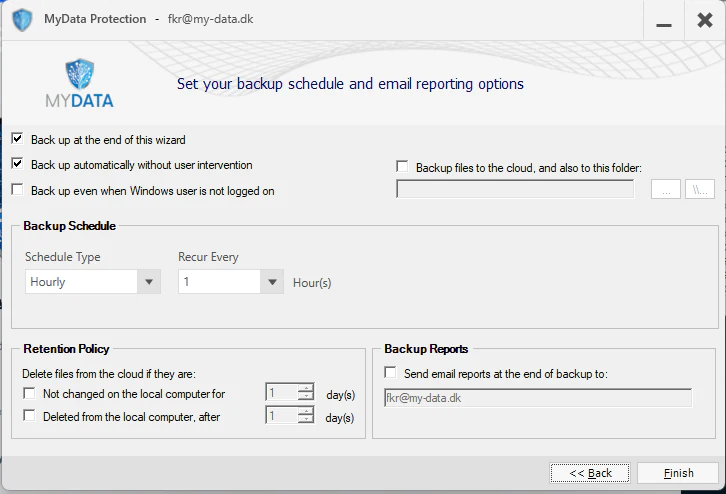Click the network path browse button
Viewport: 726px width, 494px height.
(x=700, y=189)
